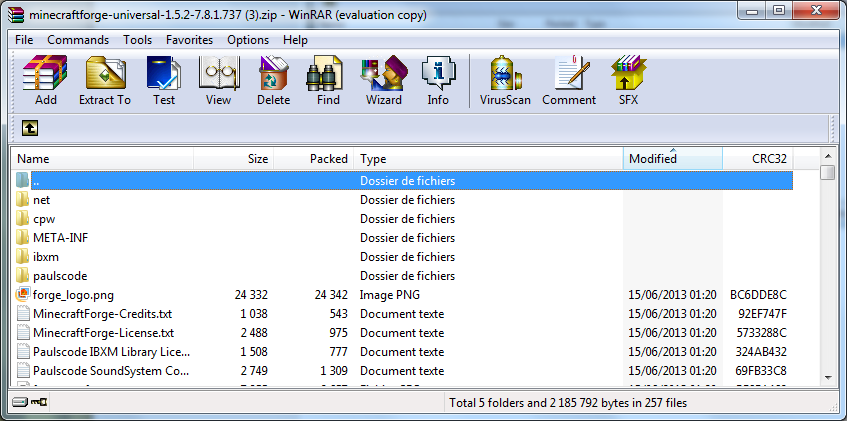The image size is (847, 421).
Task: Open the Favorites menu
Action: point(189,40)
